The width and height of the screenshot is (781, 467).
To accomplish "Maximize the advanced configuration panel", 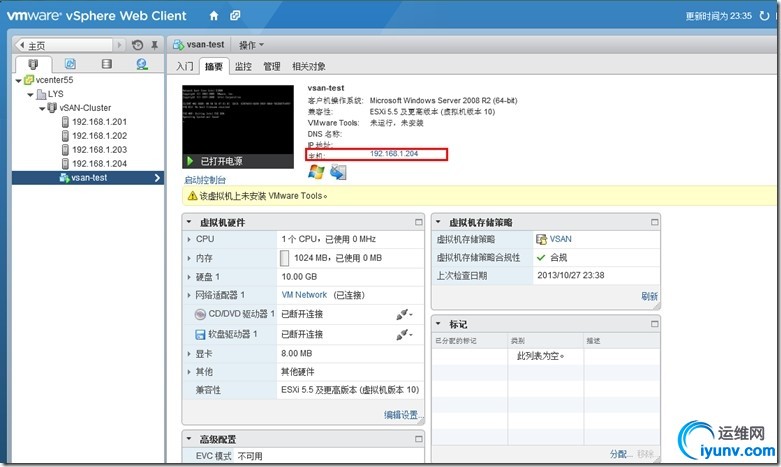I will click(x=418, y=439).
